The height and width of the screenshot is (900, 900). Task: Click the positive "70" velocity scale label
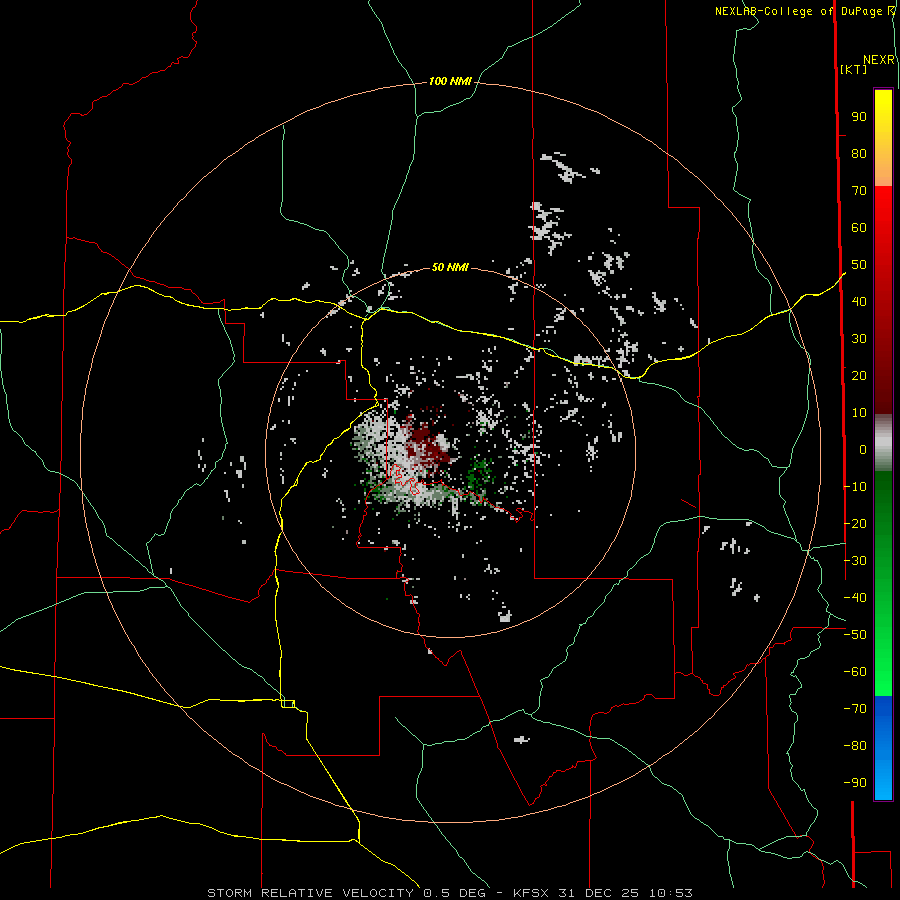(859, 191)
